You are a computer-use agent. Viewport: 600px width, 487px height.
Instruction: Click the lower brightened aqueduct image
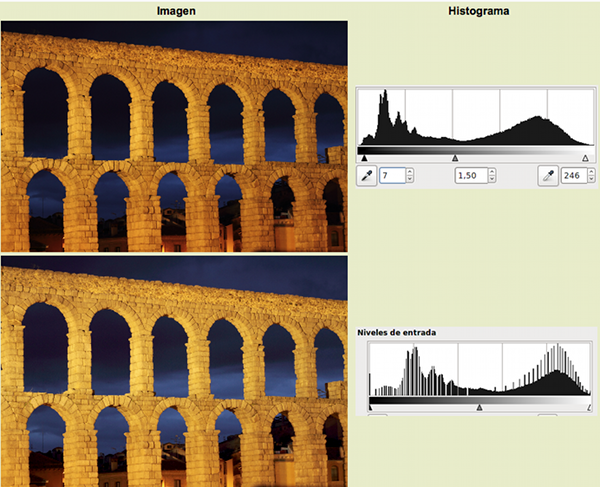click(x=174, y=371)
